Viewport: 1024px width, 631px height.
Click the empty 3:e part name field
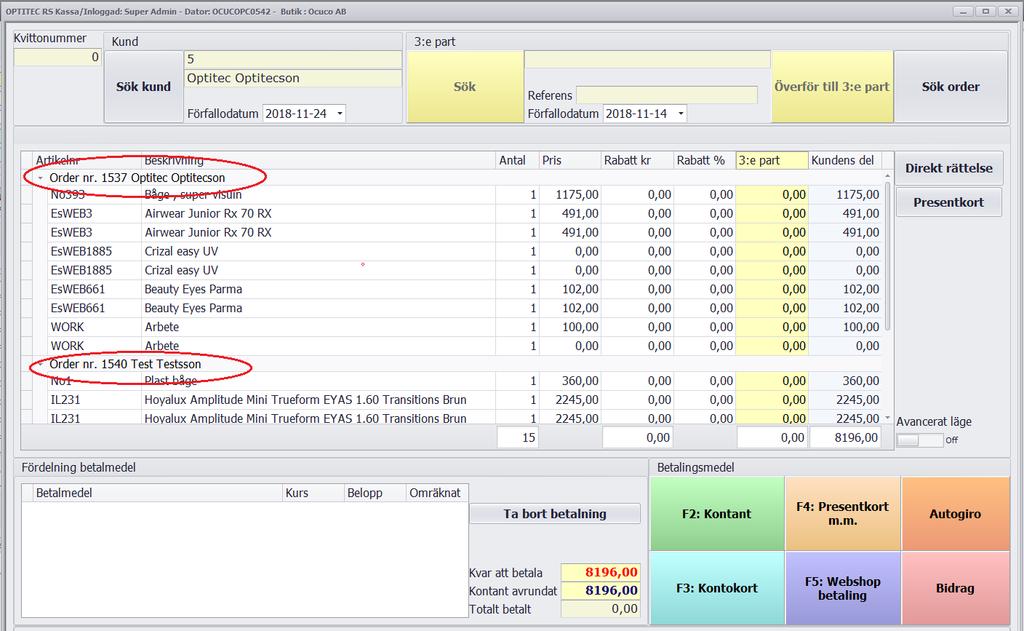point(647,59)
